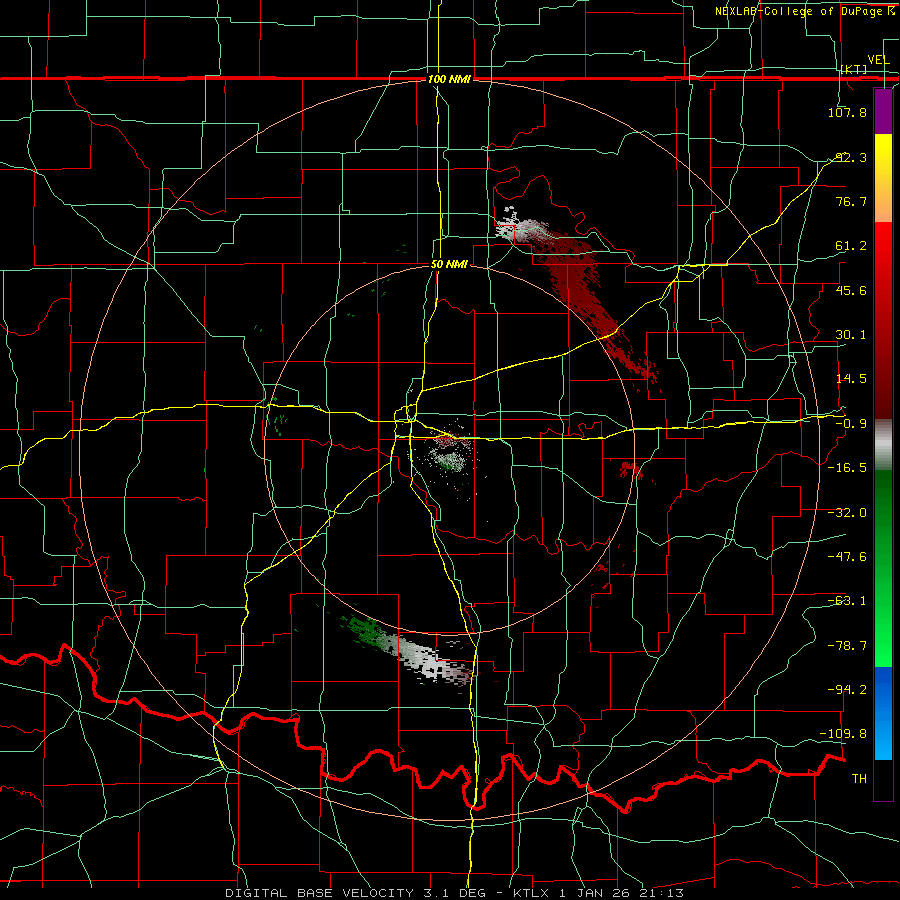Image resolution: width=900 pixels, height=900 pixels.
Task: Click the -109.8 legend value
Action: pyautogui.click(x=844, y=734)
